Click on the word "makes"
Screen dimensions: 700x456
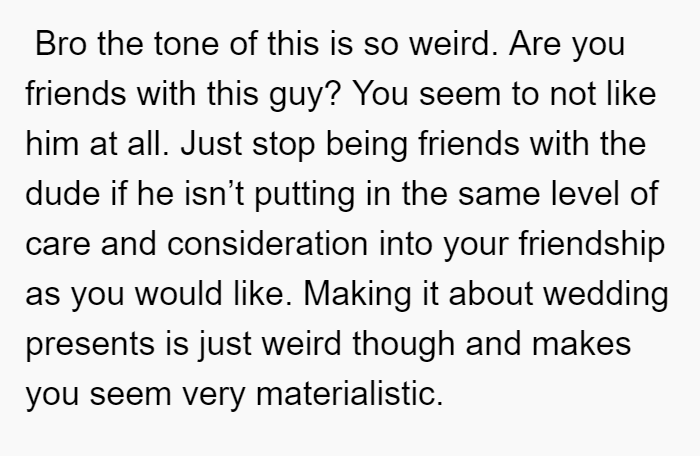[x=581, y=343]
